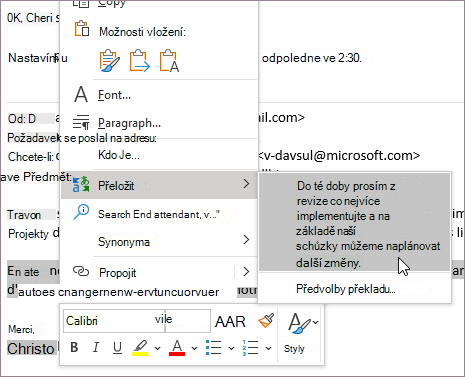Image resolution: width=465 pixels, height=377 pixels.
Task: Apply red font color
Action: tap(177, 348)
